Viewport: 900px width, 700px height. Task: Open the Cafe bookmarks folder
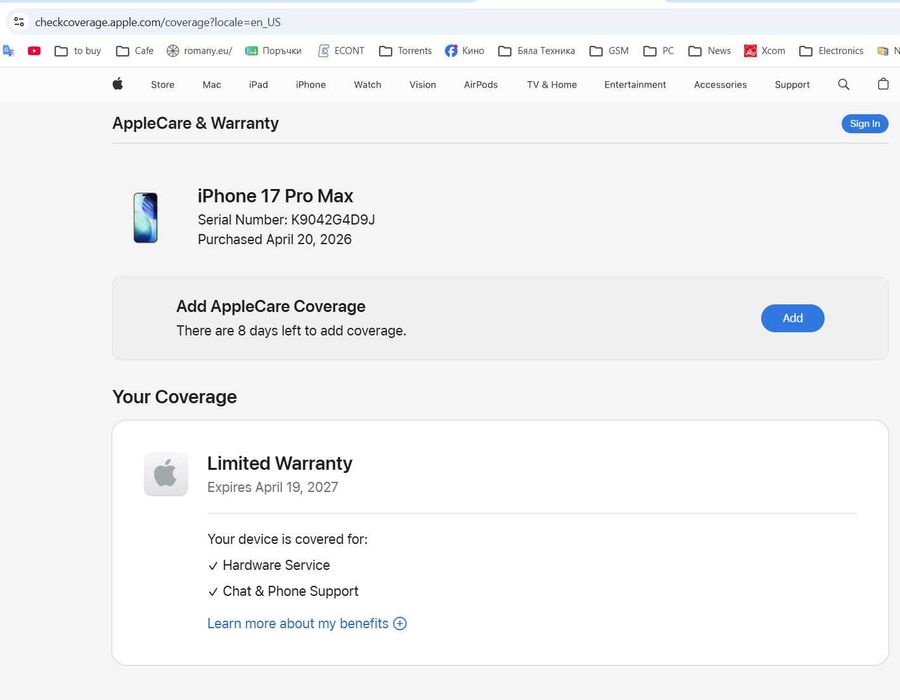point(135,51)
